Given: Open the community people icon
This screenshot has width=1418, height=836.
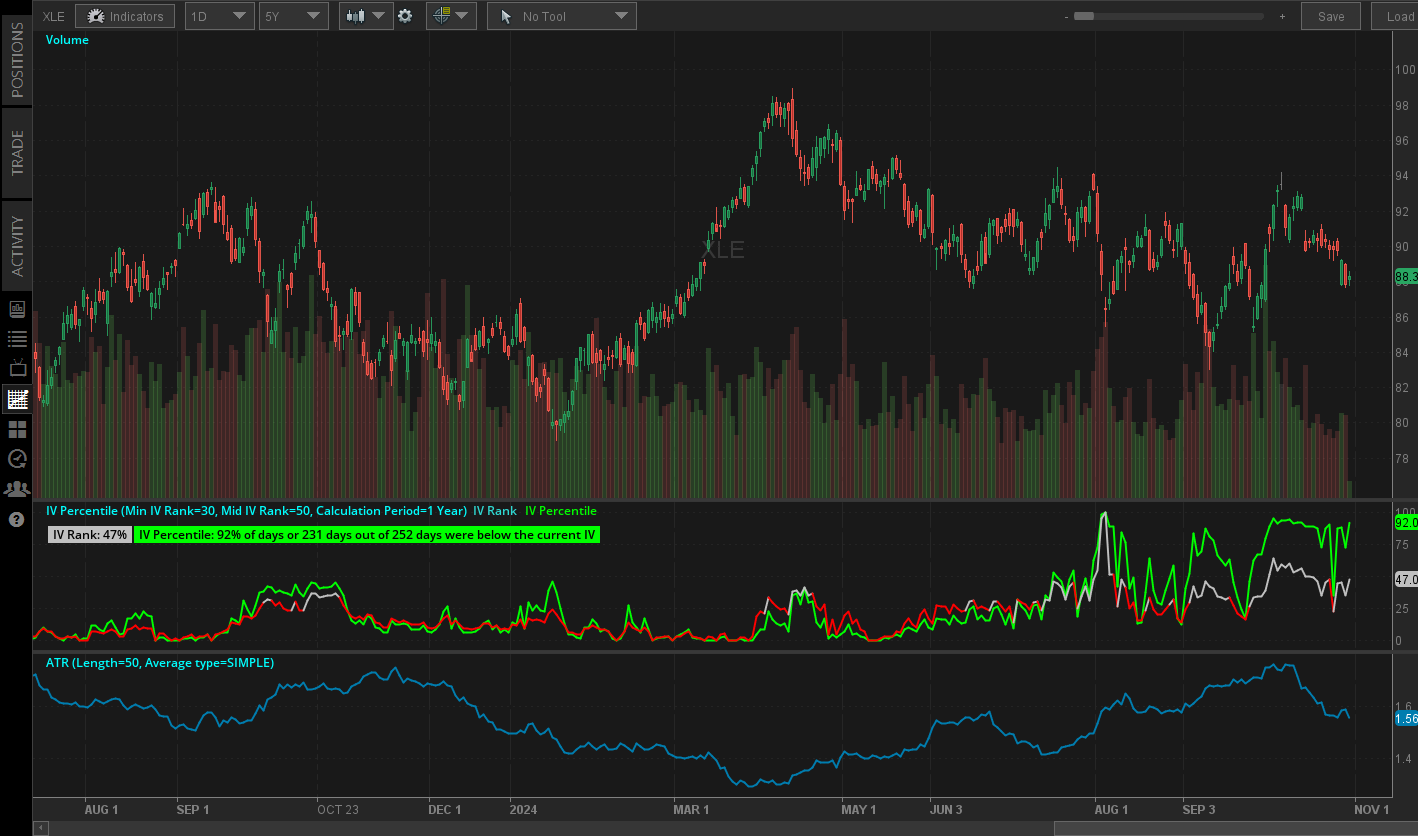Looking at the screenshot, I should (17, 488).
